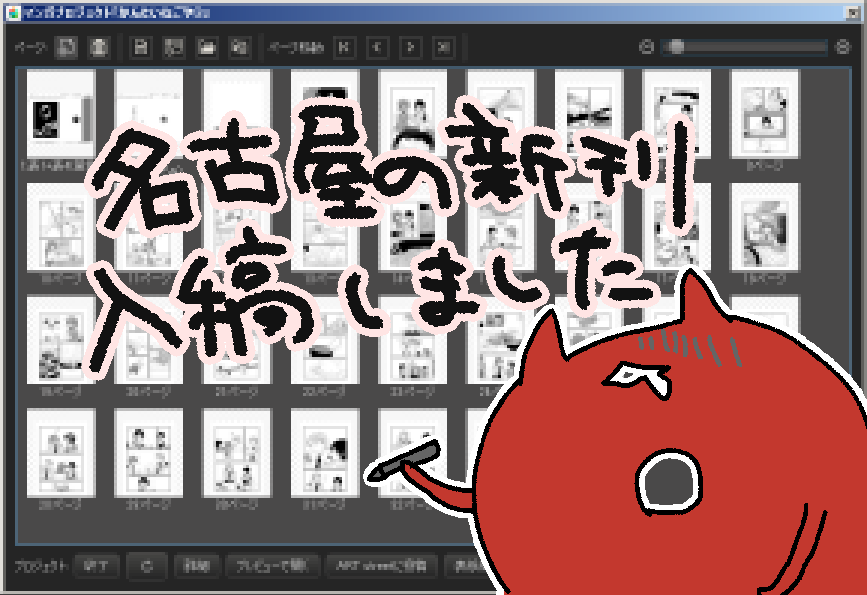Click the open folder icon in page toolbar
867x595 pixels.
tap(207, 48)
